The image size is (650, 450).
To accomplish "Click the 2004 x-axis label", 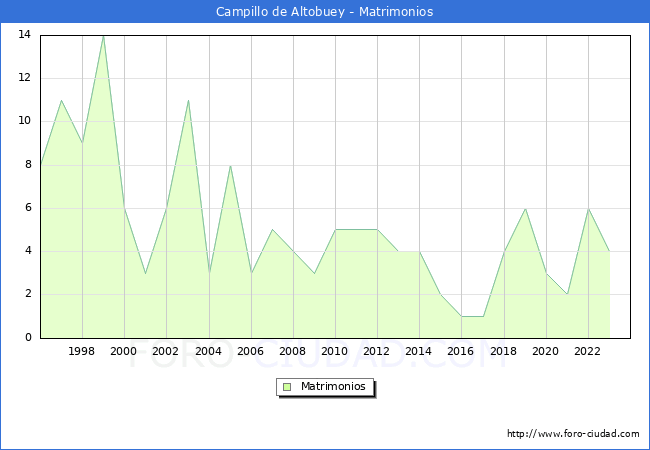I will pos(209,351).
